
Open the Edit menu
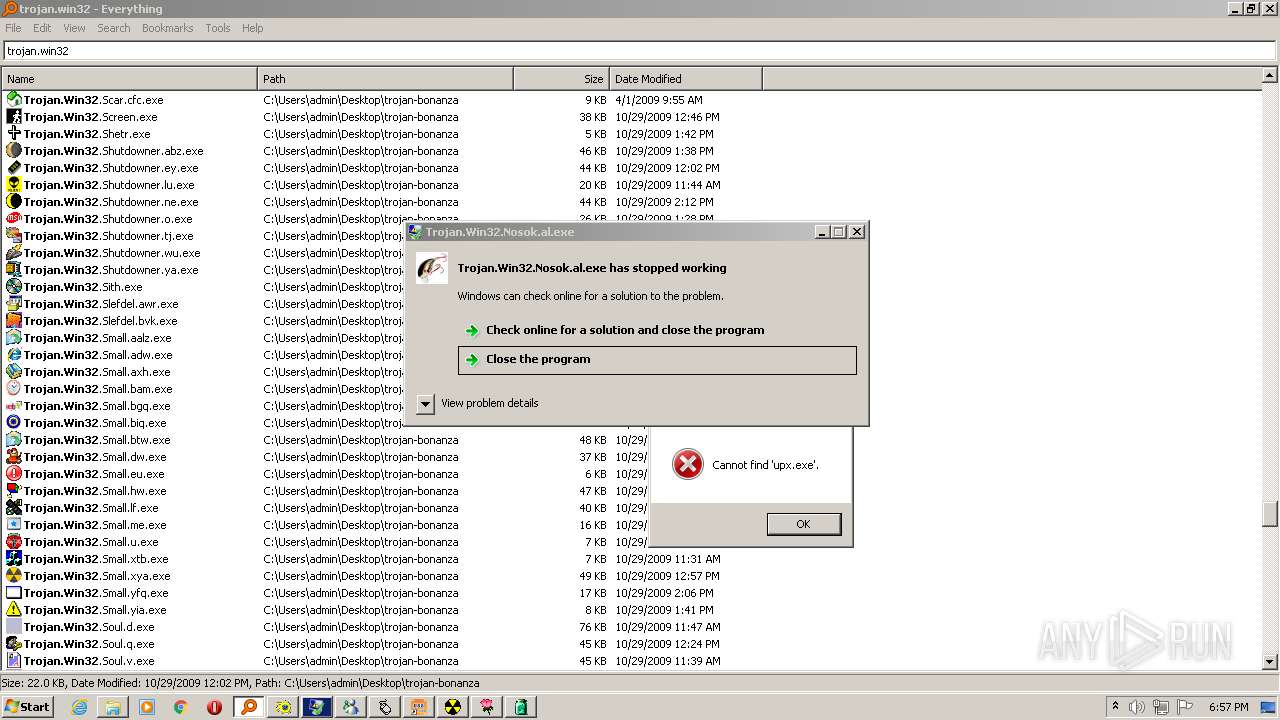click(x=42, y=28)
